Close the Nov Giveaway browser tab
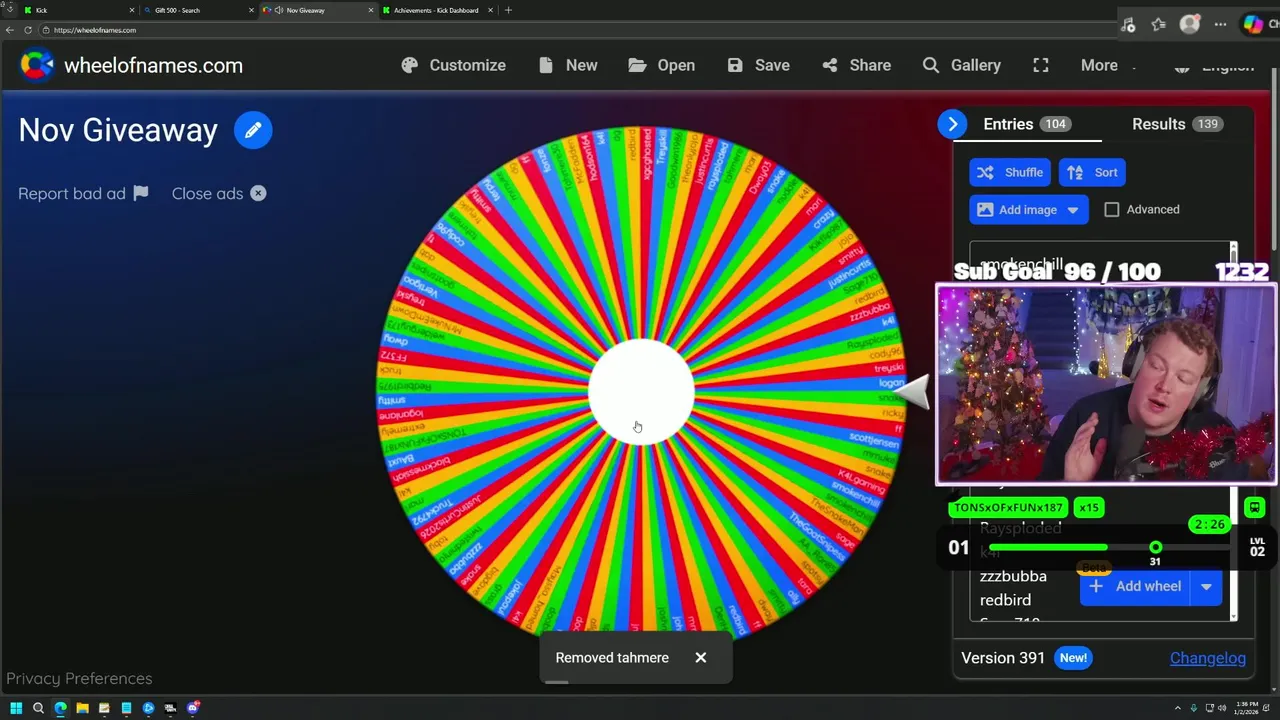The image size is (1280, 720). (x=371, y=10)
